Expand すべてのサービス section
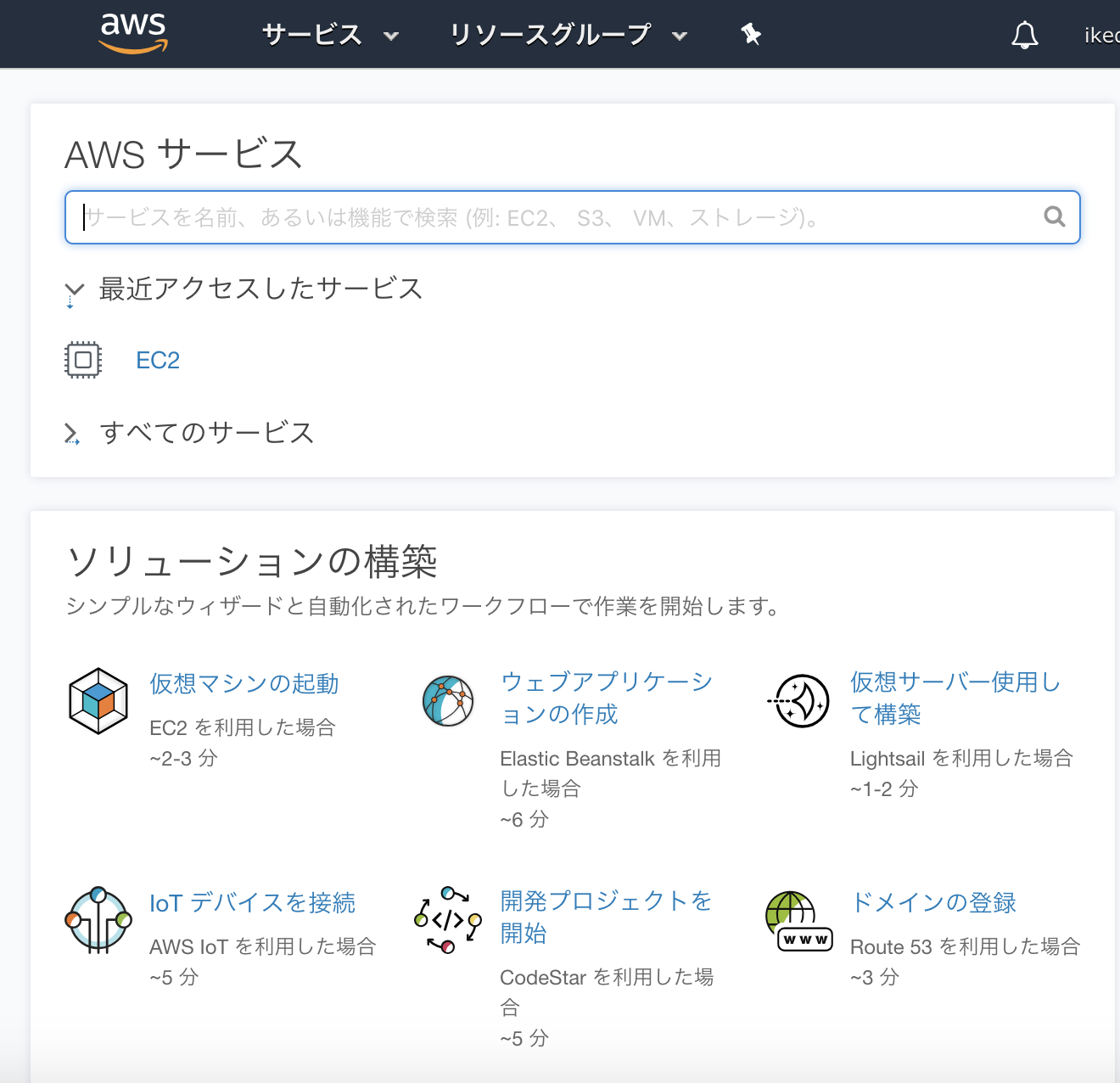 [72, 434]
